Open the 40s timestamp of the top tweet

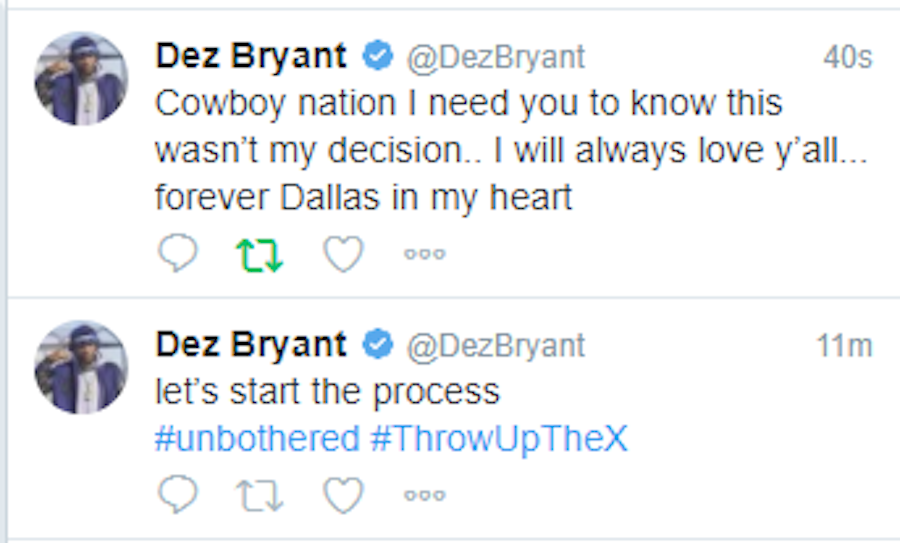click(847, 58)
